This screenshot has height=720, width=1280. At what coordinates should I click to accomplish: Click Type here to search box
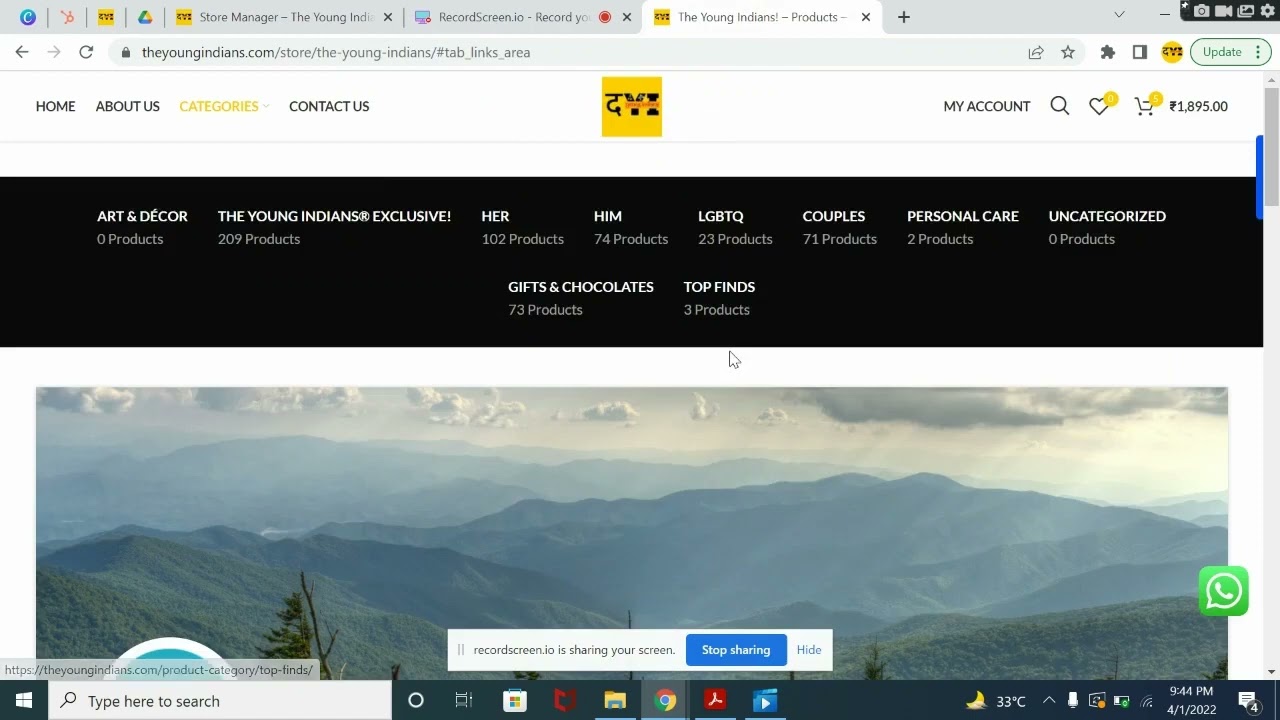click(x=220, y=701)
